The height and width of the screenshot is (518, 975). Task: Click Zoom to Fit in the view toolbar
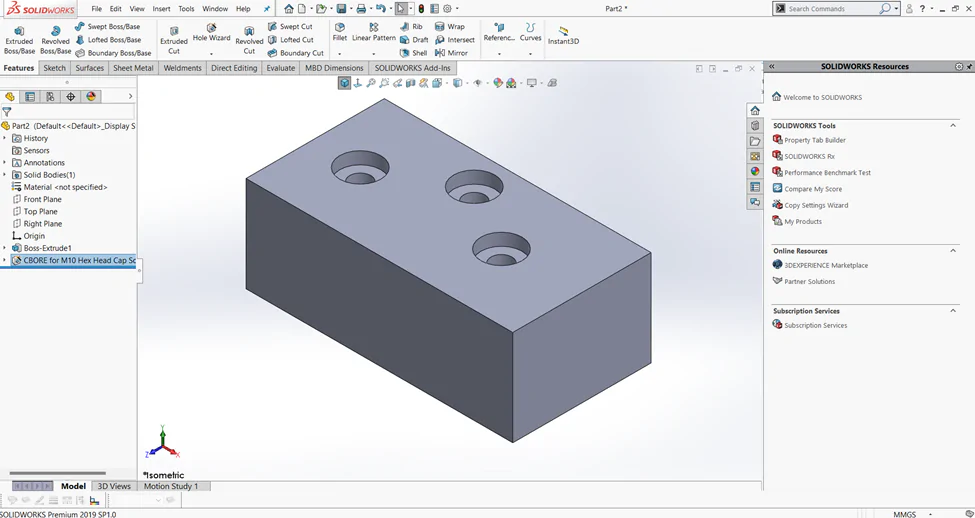click(x=371, y=83)
